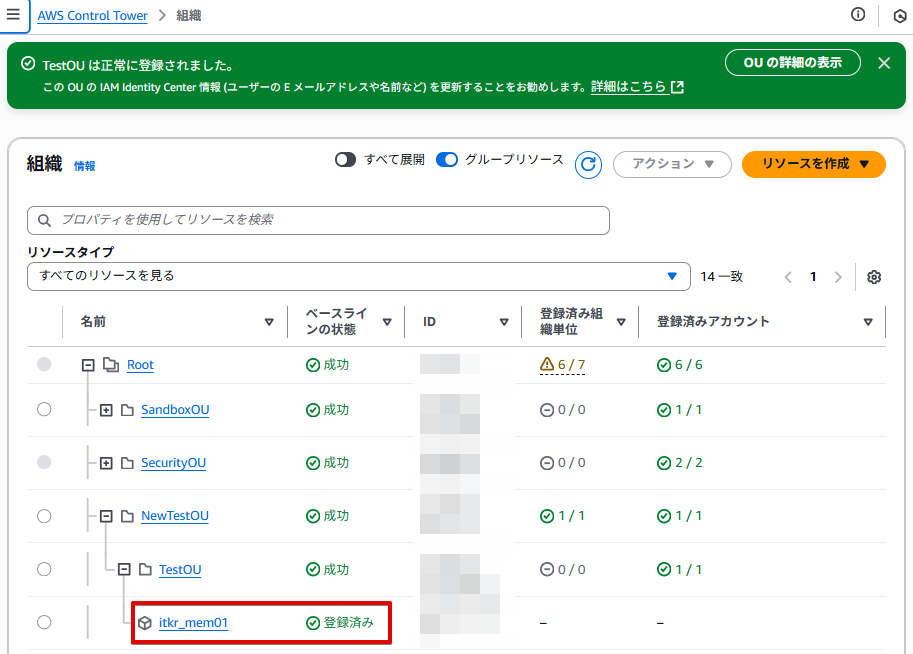This screenshot has width=913, height=654.
Task: Open the Root link
Action: [x=140, y=365]
